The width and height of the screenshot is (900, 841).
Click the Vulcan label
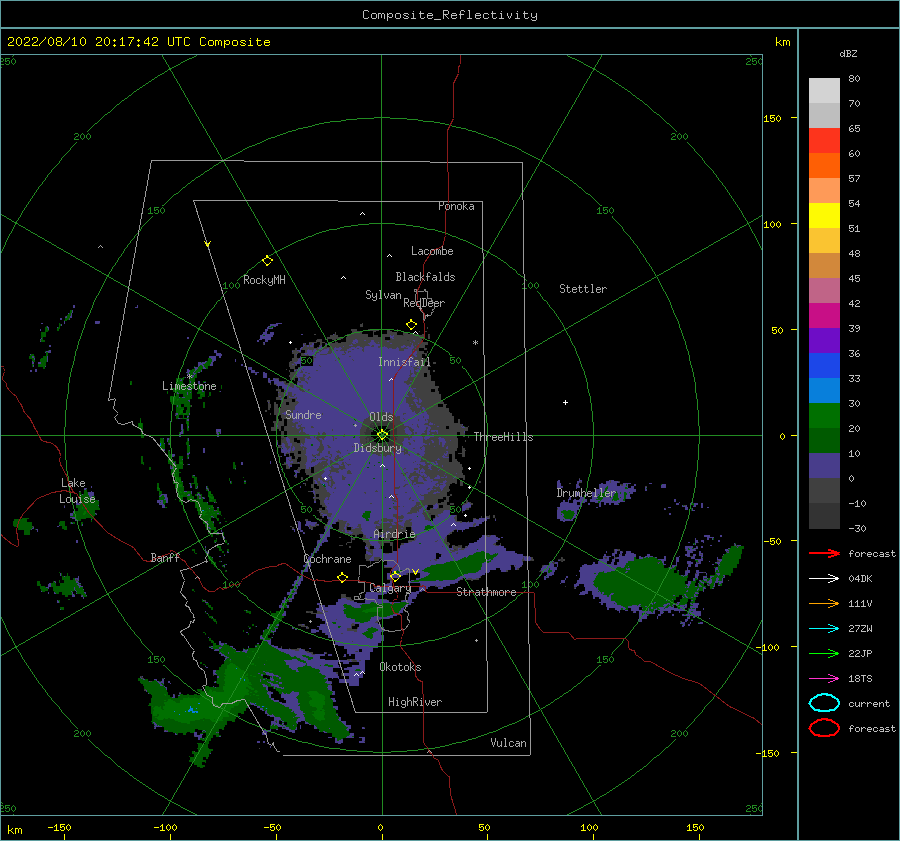(509, 743)
